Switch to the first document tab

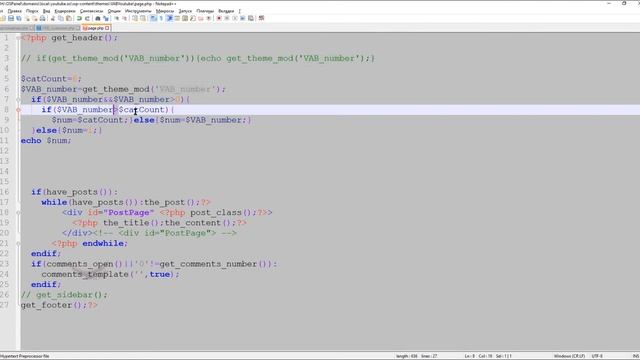click(14, 28)
